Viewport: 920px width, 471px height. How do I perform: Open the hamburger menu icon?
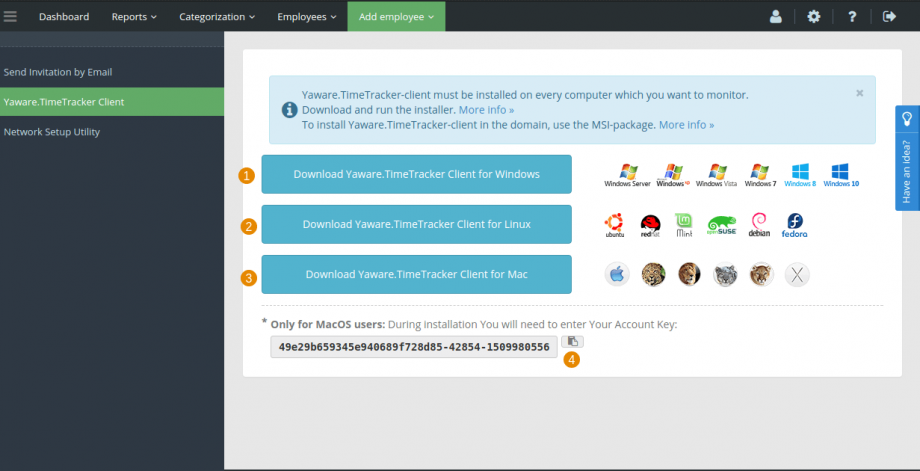pyautogui.click(x=10, y=16)
